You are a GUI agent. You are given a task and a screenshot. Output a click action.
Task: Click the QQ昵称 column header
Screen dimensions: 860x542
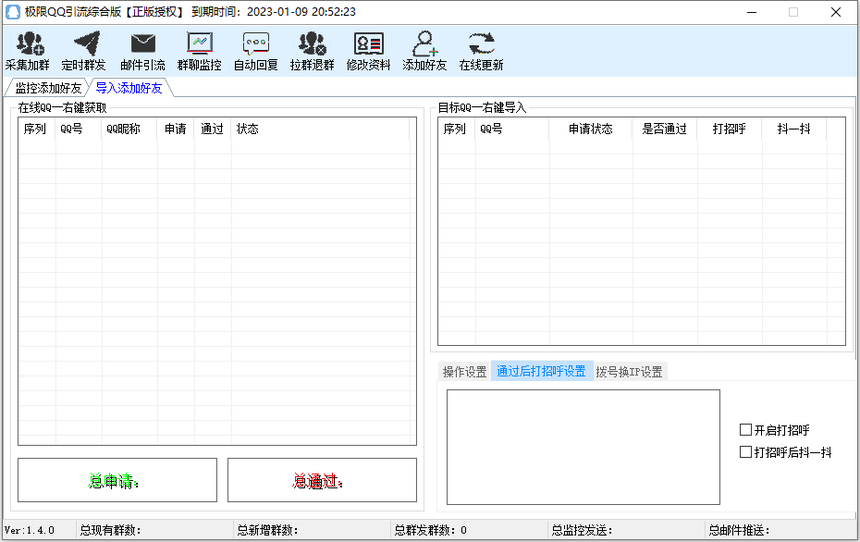point(129,129)
